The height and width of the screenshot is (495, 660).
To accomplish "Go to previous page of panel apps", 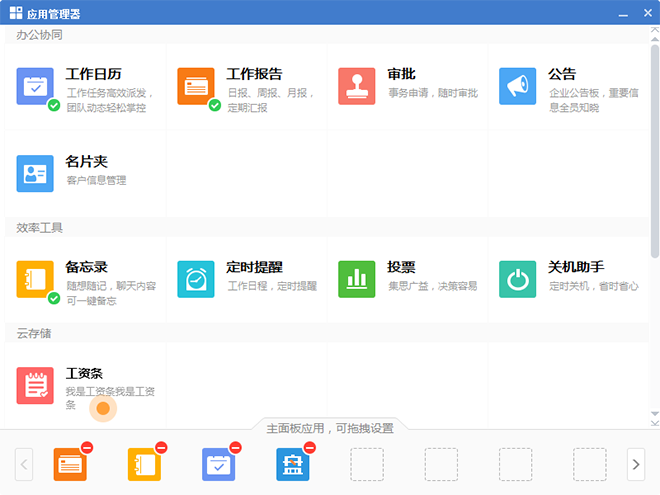I will (24, 464).
